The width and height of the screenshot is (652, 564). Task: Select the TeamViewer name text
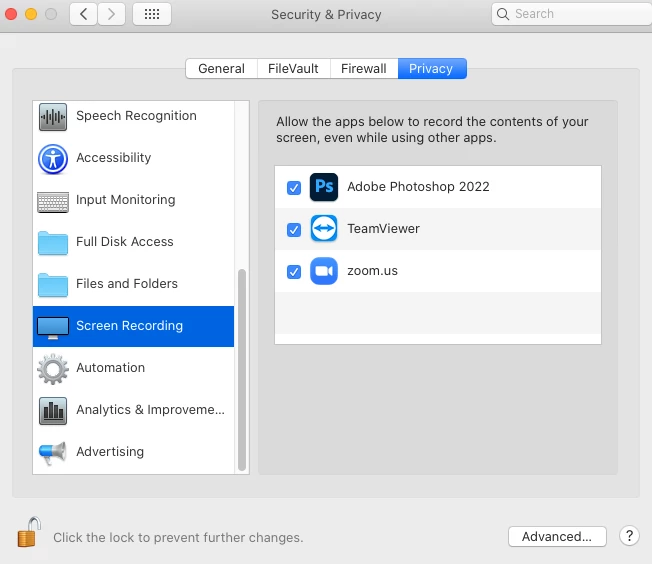point(383,229)
